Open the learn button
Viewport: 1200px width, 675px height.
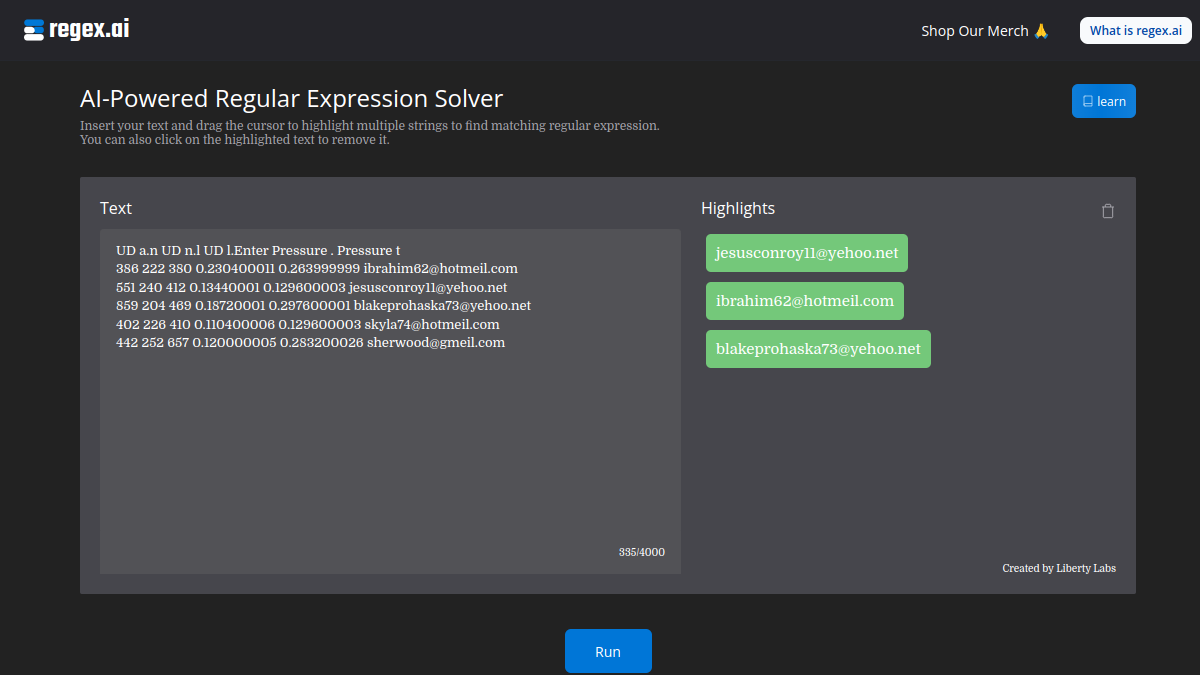pyautogui.click(x=1104, y=101)
